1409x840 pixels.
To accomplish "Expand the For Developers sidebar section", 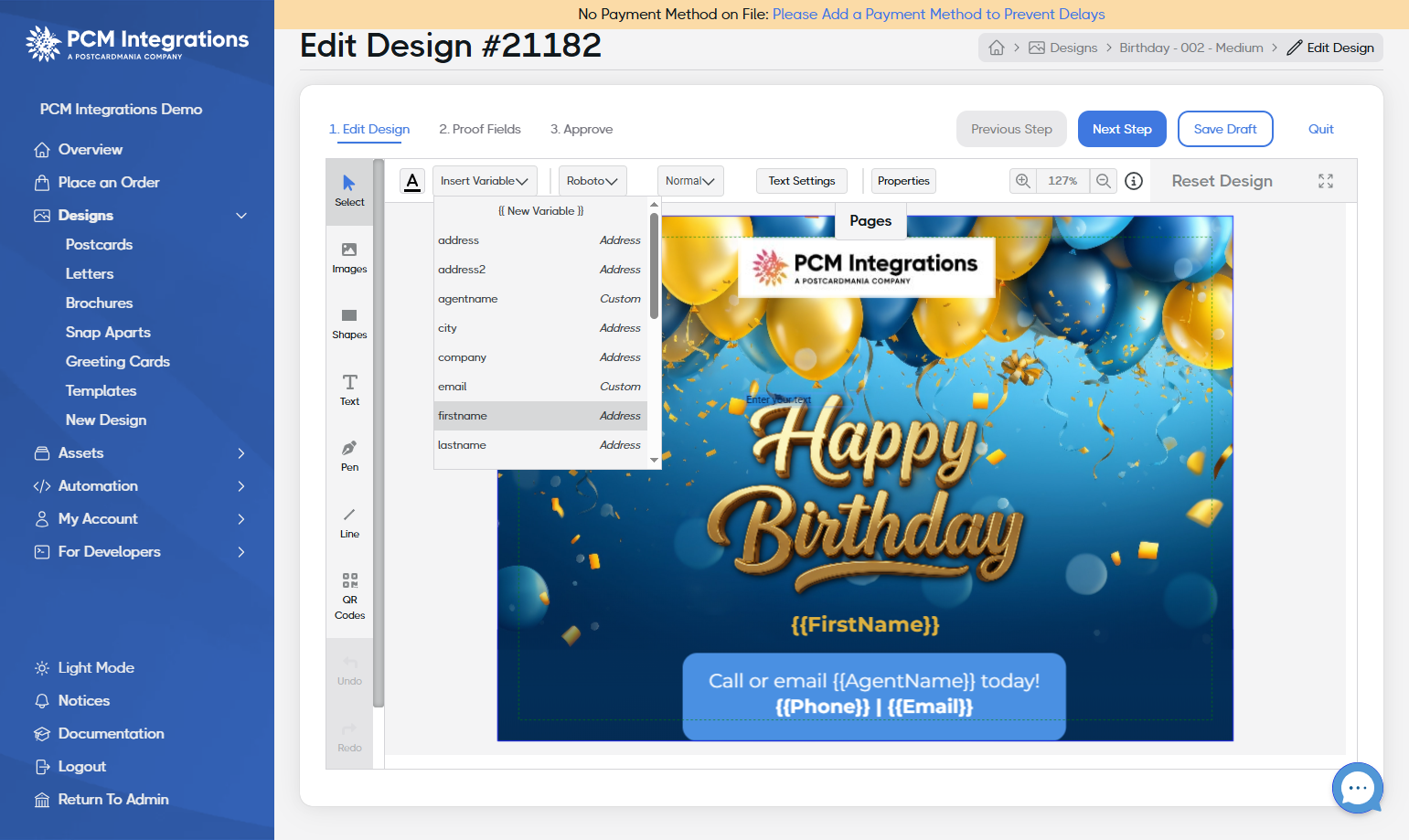I will (x=241, y=552).
